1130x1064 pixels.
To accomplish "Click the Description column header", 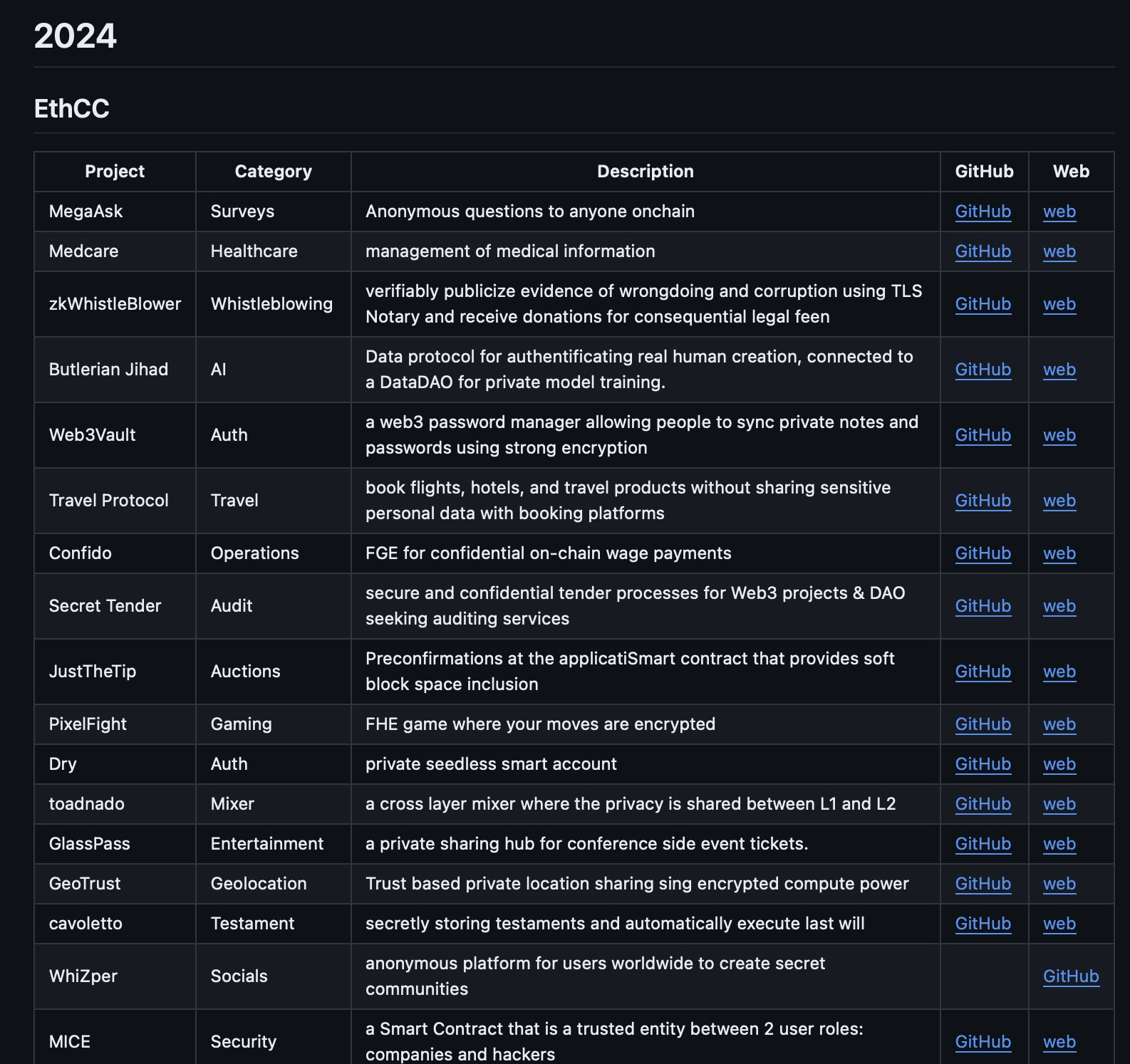I will [x=645, y=172].
